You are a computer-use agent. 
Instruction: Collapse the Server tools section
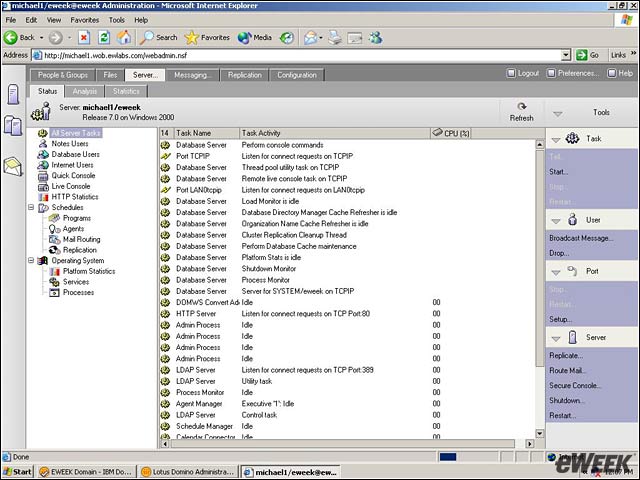click(556, 339)
